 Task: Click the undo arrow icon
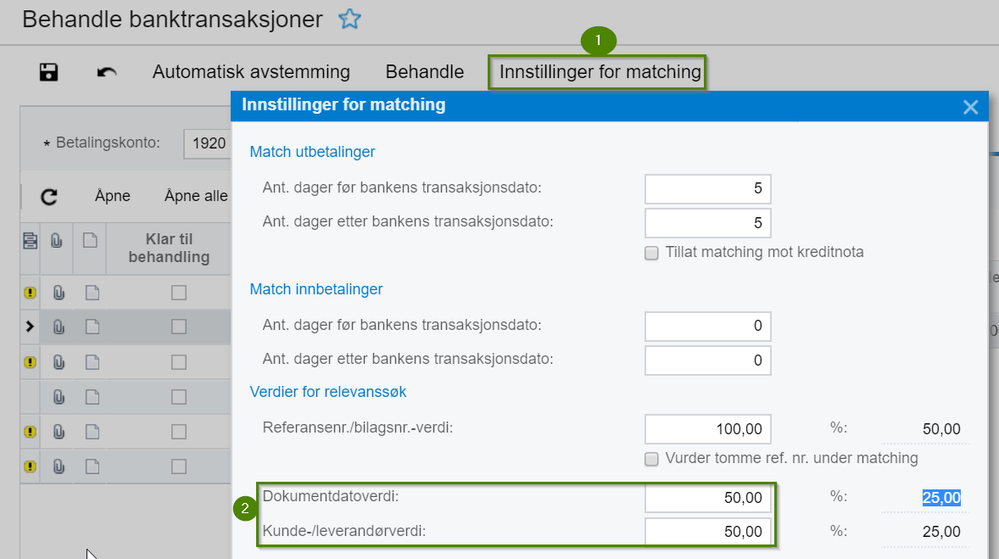106,72
